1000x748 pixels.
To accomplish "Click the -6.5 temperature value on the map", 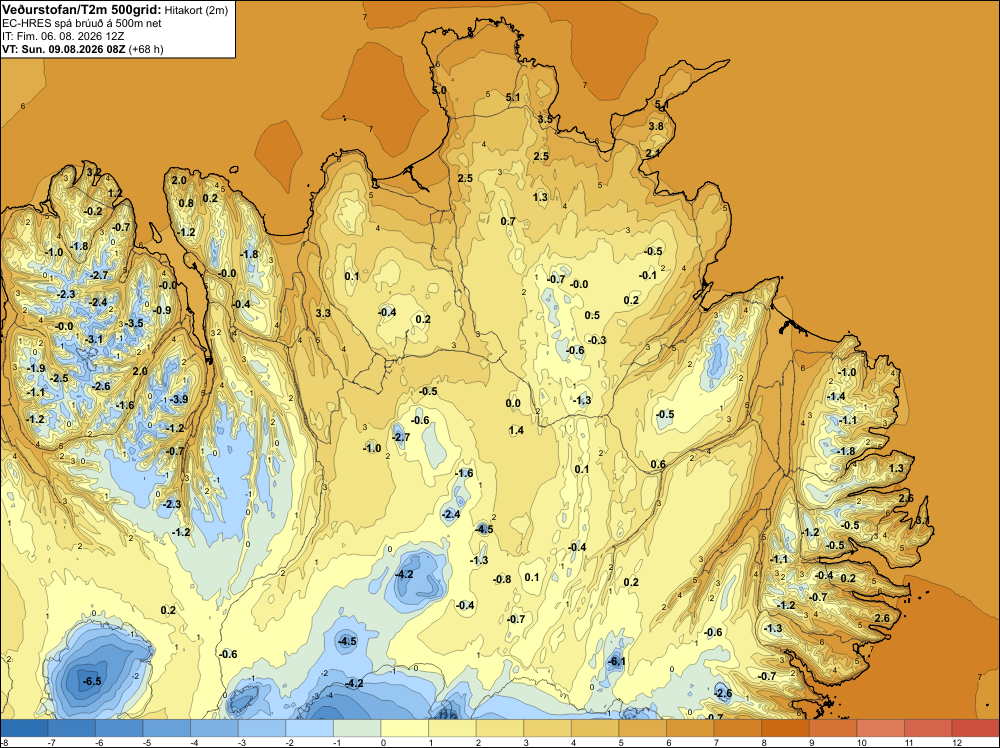I will tap(92, 681).
